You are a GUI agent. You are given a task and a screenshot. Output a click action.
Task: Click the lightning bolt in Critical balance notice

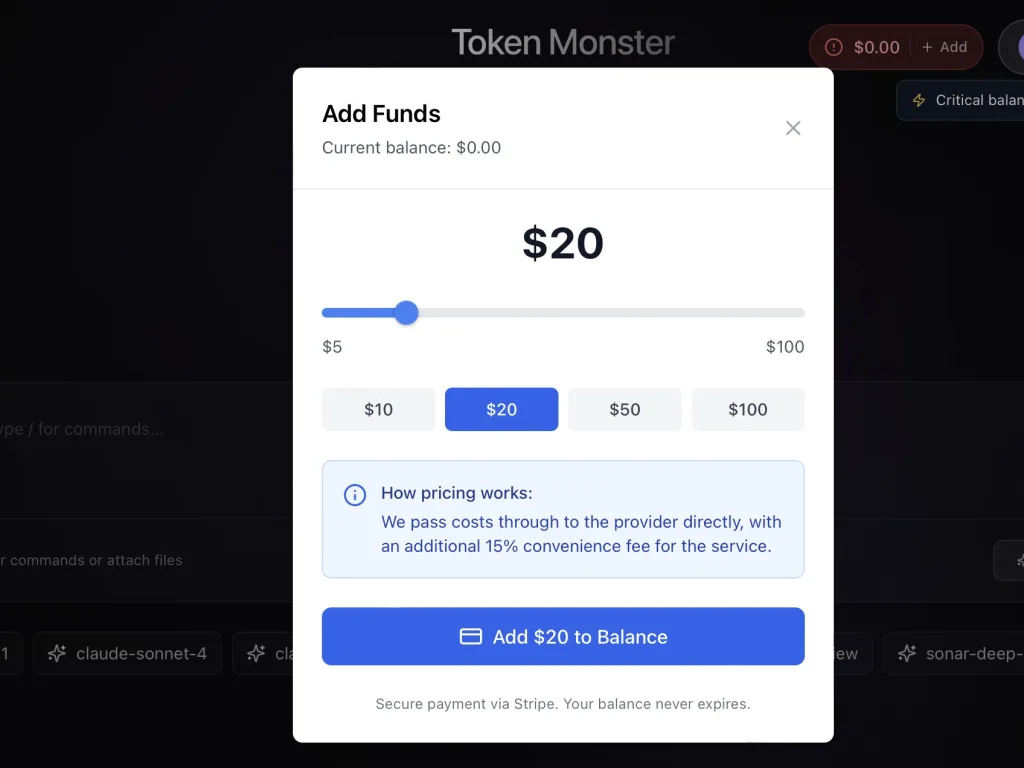919,100
